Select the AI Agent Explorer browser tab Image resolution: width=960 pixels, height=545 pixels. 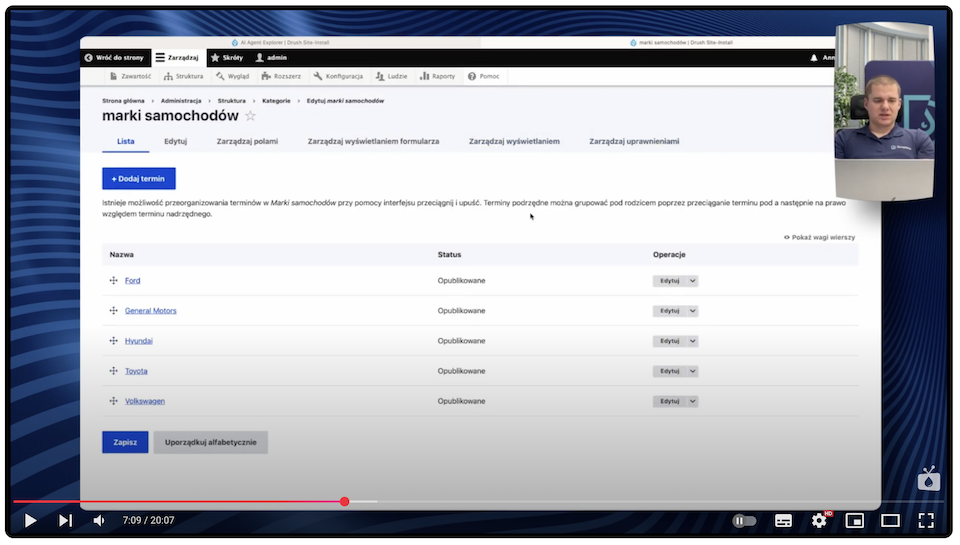click(x=280, y=42)
